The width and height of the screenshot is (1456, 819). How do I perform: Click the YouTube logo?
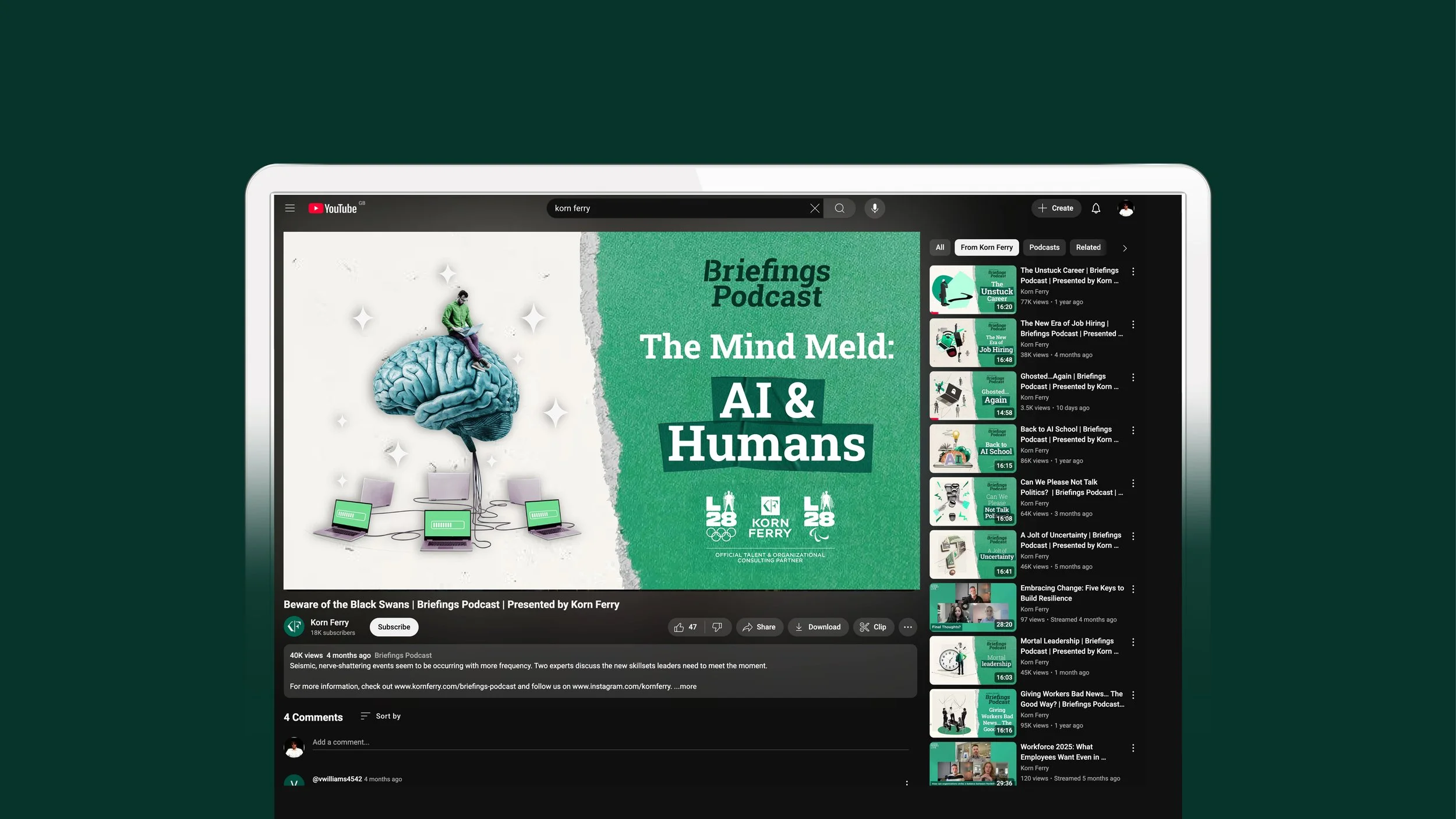(333, 208)
